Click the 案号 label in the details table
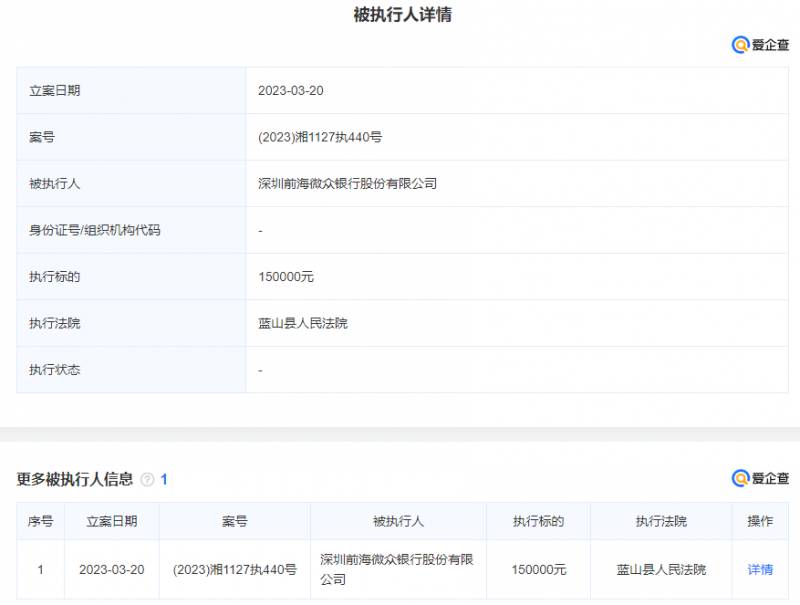This screenshot has height=605, width=800. pyautogui.click(x=42, y=137)
